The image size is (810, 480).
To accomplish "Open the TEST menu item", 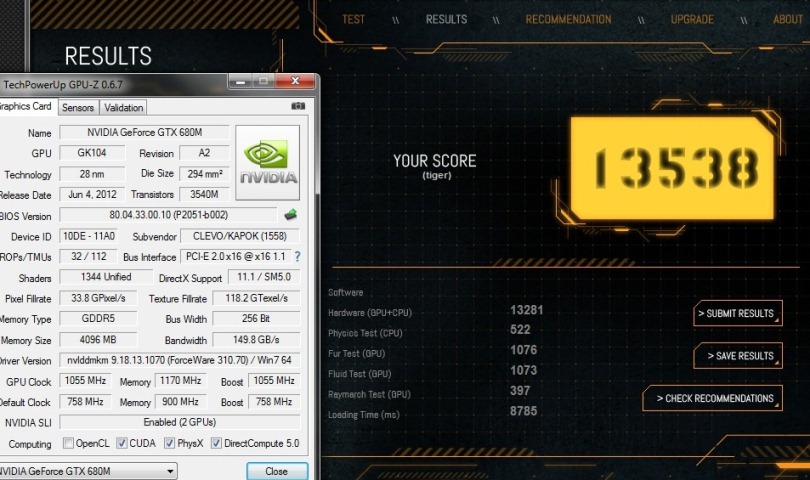I will point(353,20).
